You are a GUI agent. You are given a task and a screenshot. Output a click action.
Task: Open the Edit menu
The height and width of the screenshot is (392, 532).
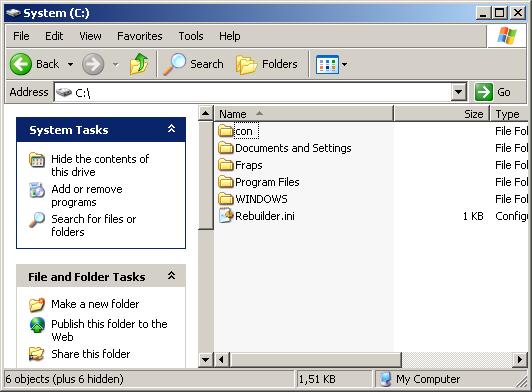tap(54, 36)
